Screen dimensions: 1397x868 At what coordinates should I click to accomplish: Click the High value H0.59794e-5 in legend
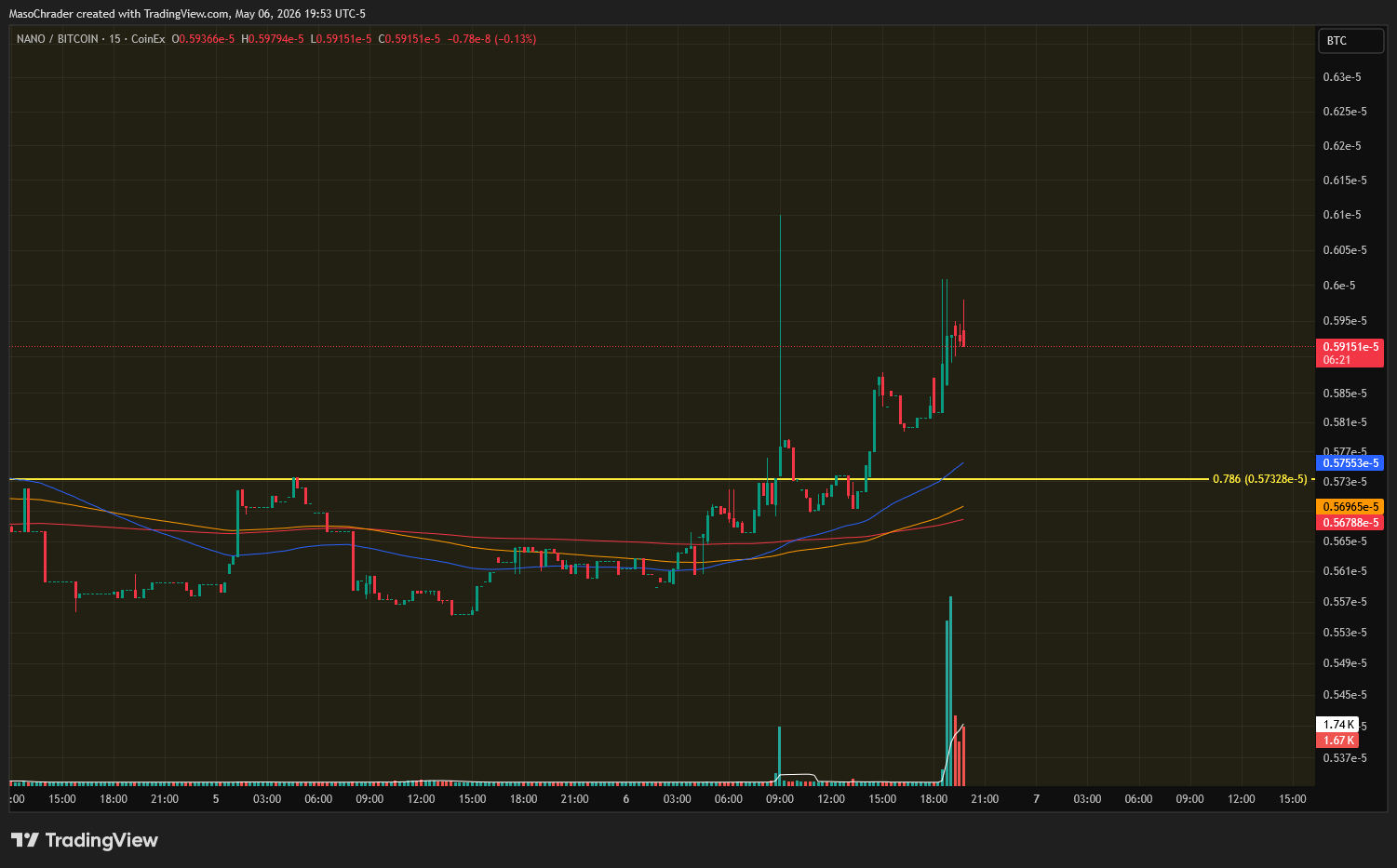pos(272,39)
